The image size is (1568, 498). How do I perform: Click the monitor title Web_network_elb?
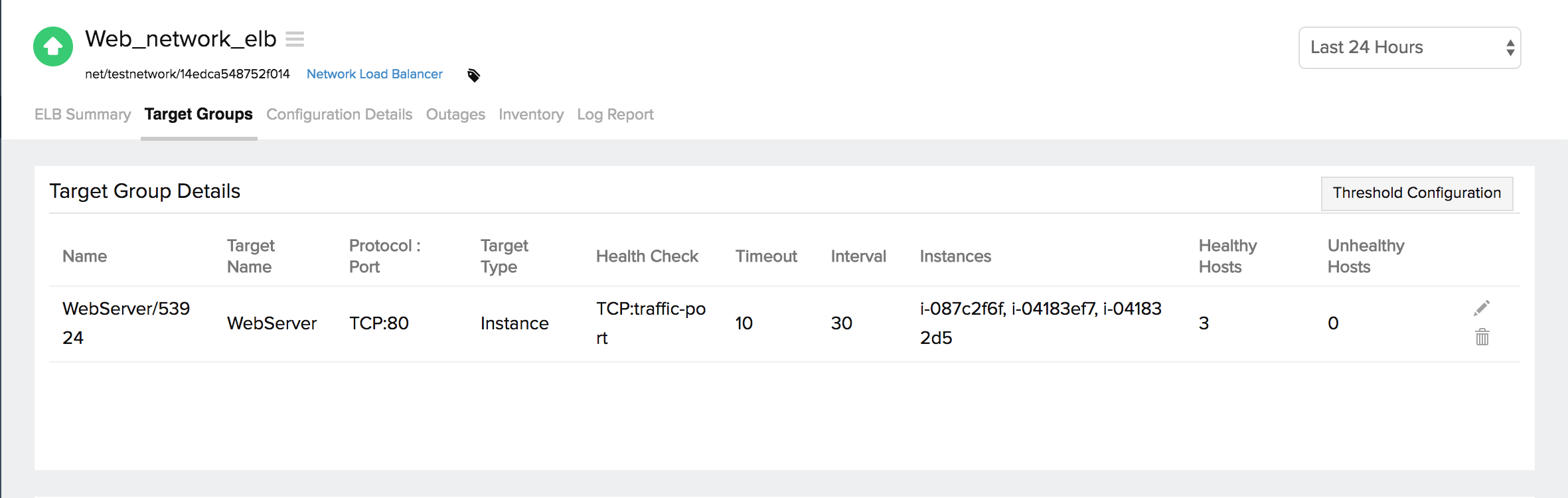(181, 39)
